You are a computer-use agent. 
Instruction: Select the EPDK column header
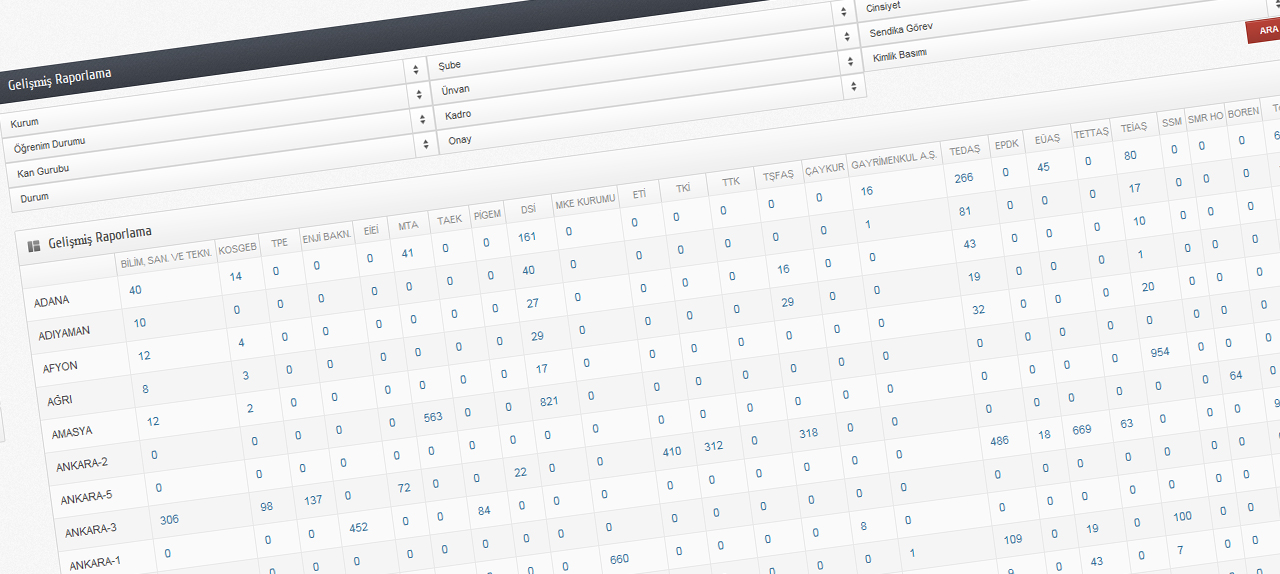[x=1007, y=144]
